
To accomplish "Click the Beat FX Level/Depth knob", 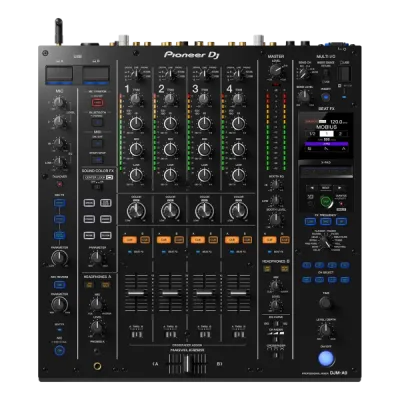I will click(325, 330).
